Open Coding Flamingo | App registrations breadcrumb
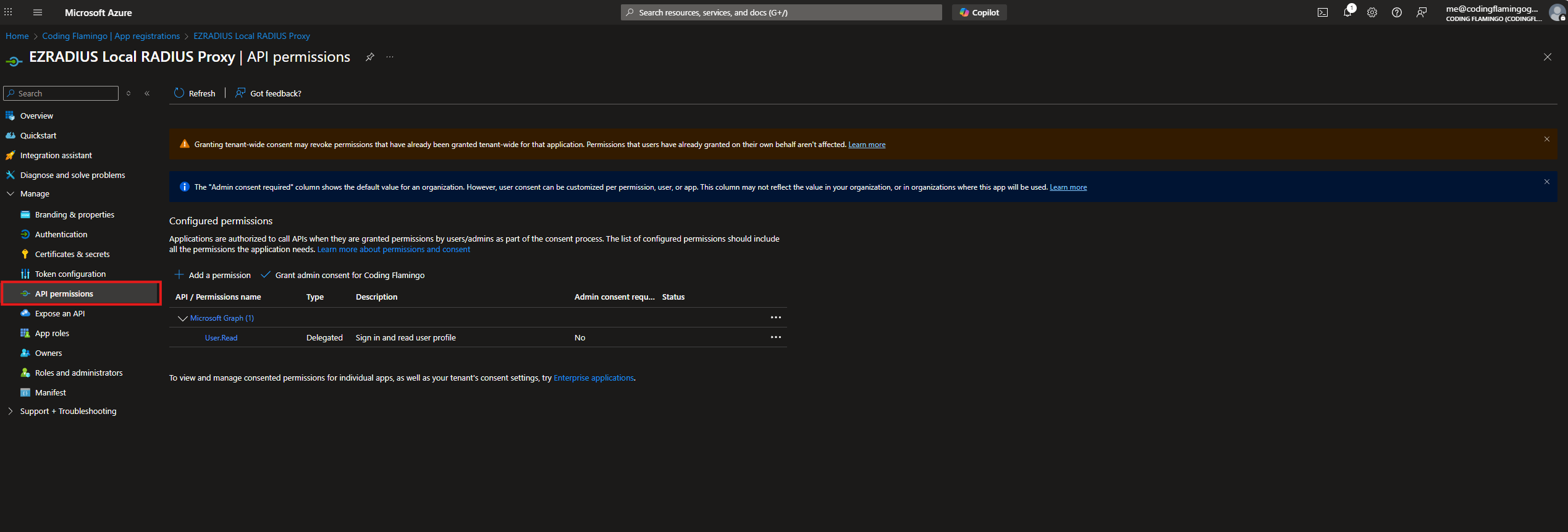This screenshot has height=532, width=1568. point(111,36)
